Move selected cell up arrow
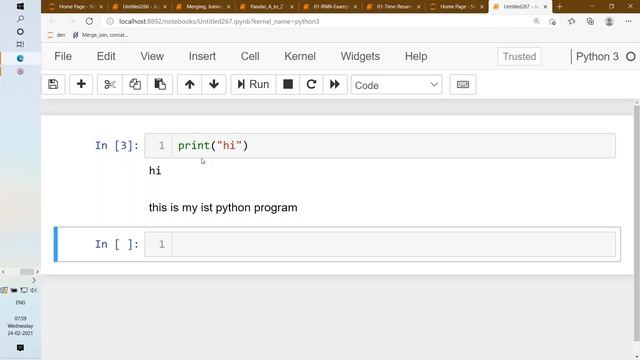 189,84
